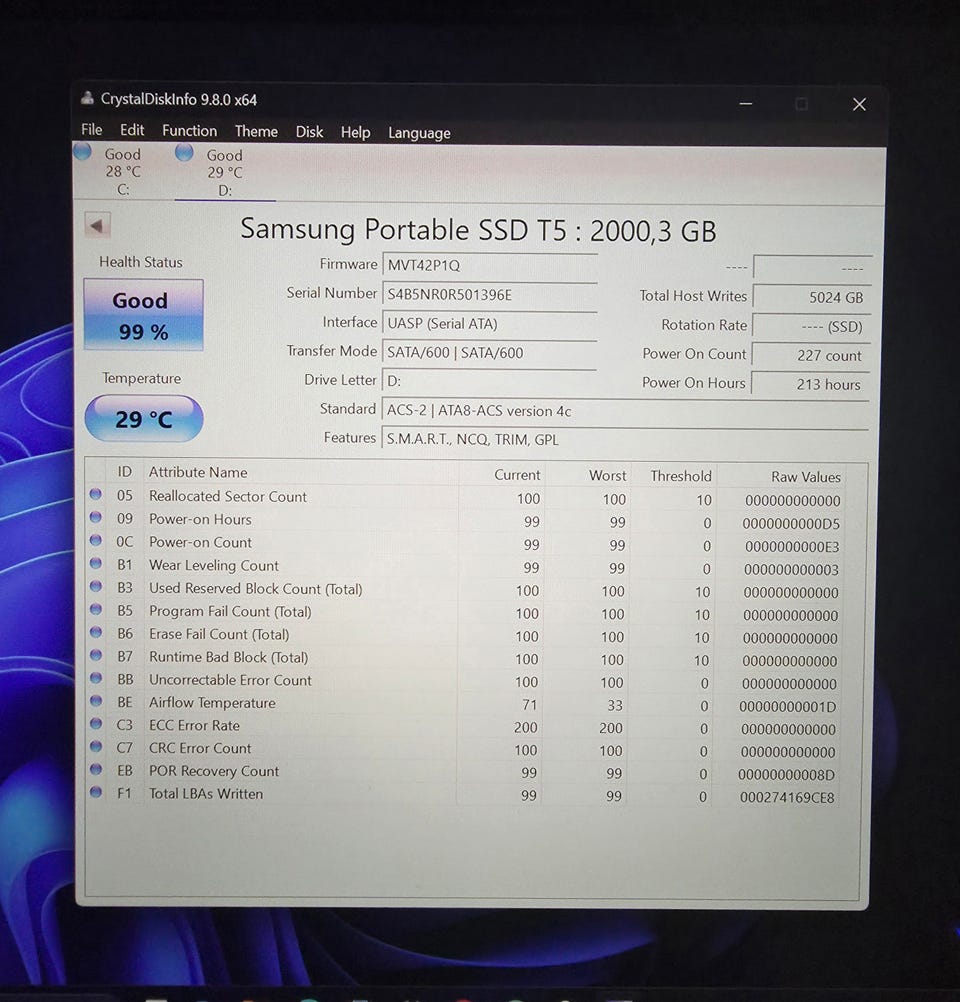The image size is (960, 1002).
Task: Click the status orb for Reallocated Sector Count
Action: 96,494
